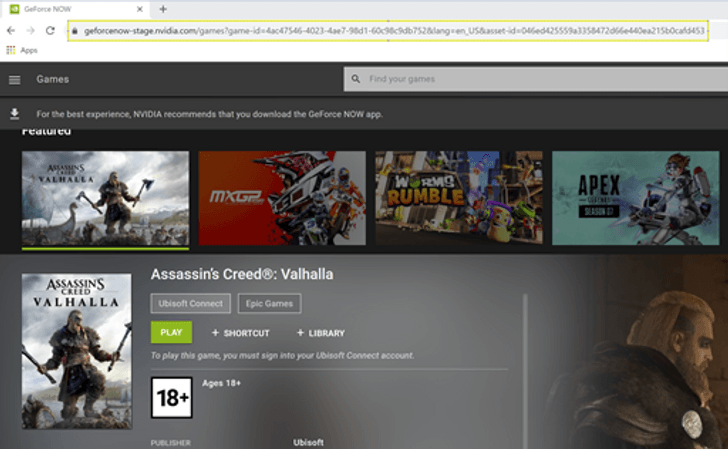Screen dimensions: 728x449
Task: Close the GeForce NOW tab
Action: pos(140,9)
